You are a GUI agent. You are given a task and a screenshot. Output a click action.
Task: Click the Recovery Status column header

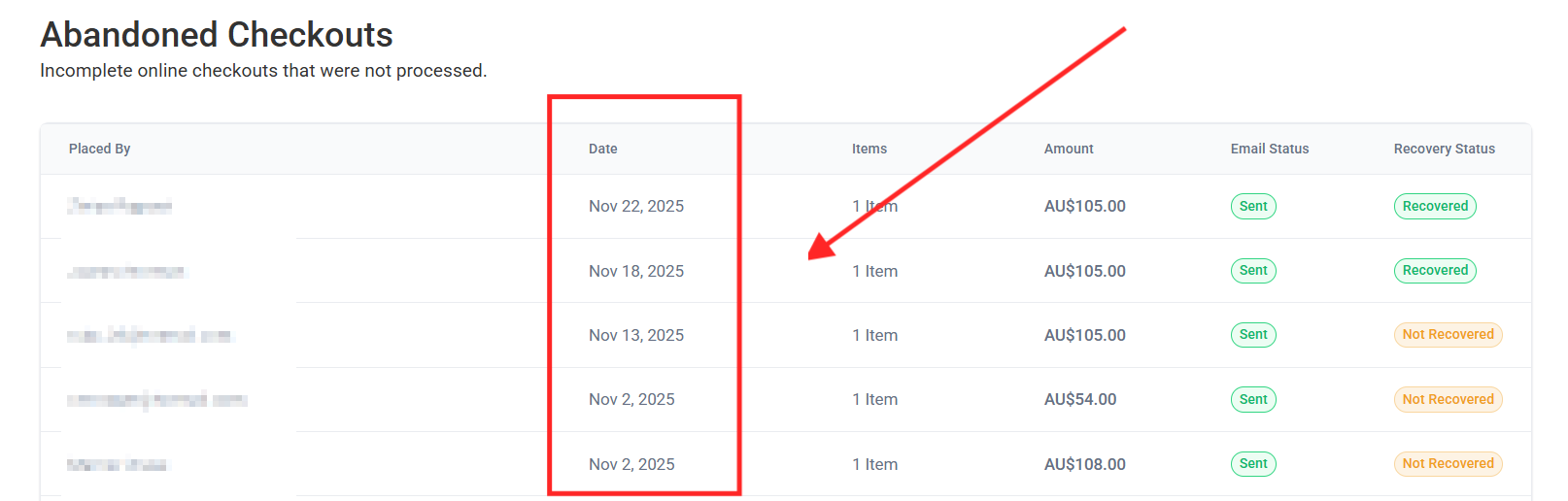tap(1444, 149)
